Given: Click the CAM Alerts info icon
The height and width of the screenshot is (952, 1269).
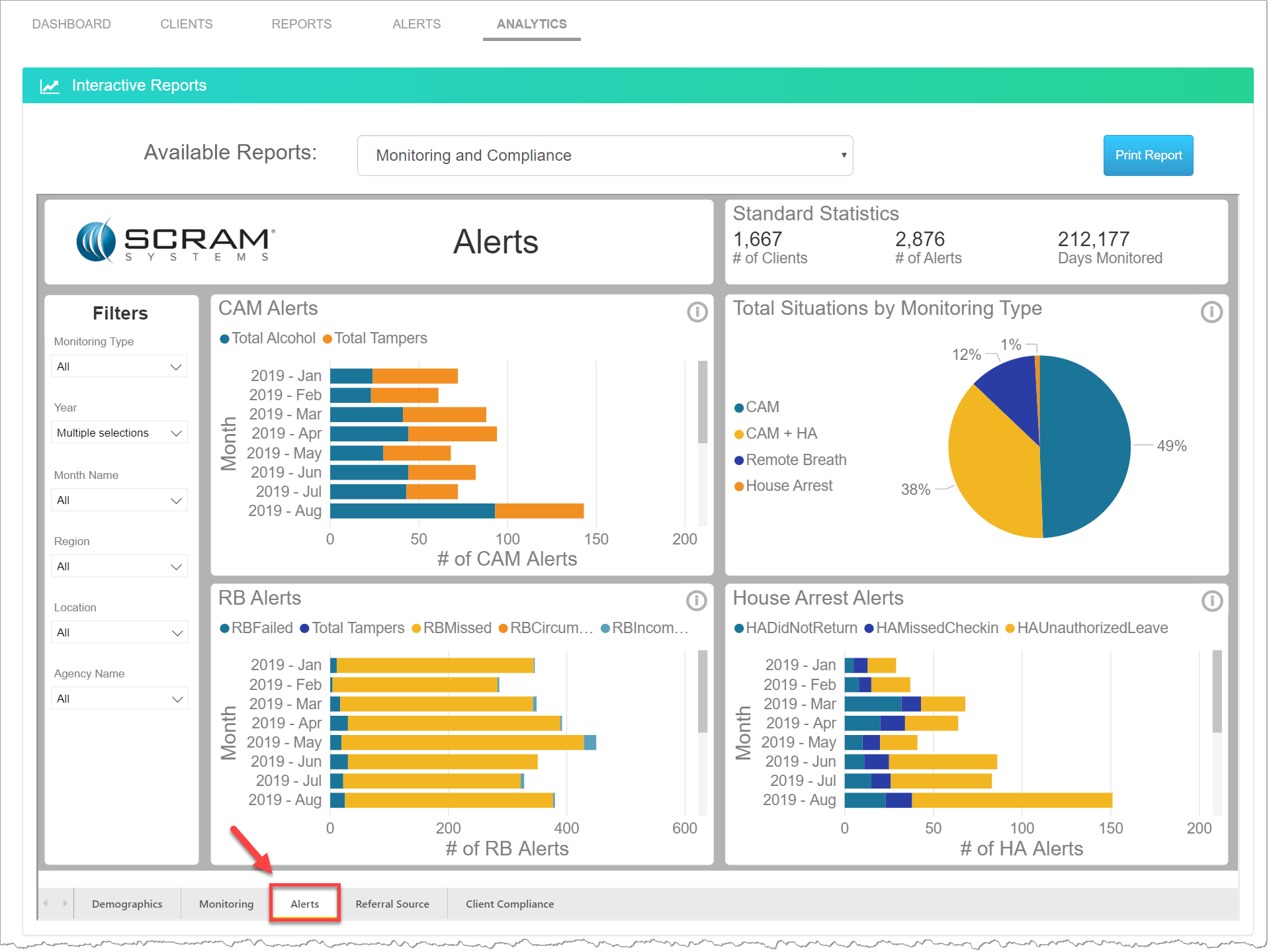Looking at the screenshot, I should point(697,312).
